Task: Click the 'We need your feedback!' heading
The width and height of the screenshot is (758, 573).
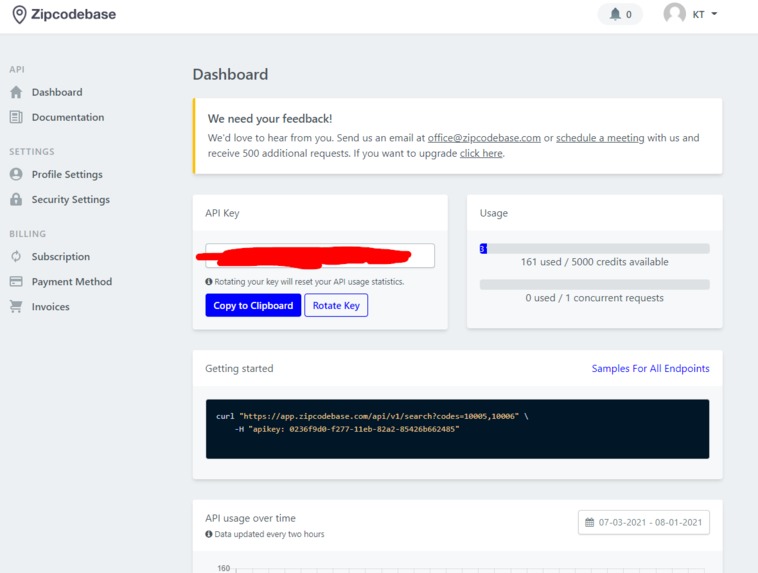Action: point(270,118)
